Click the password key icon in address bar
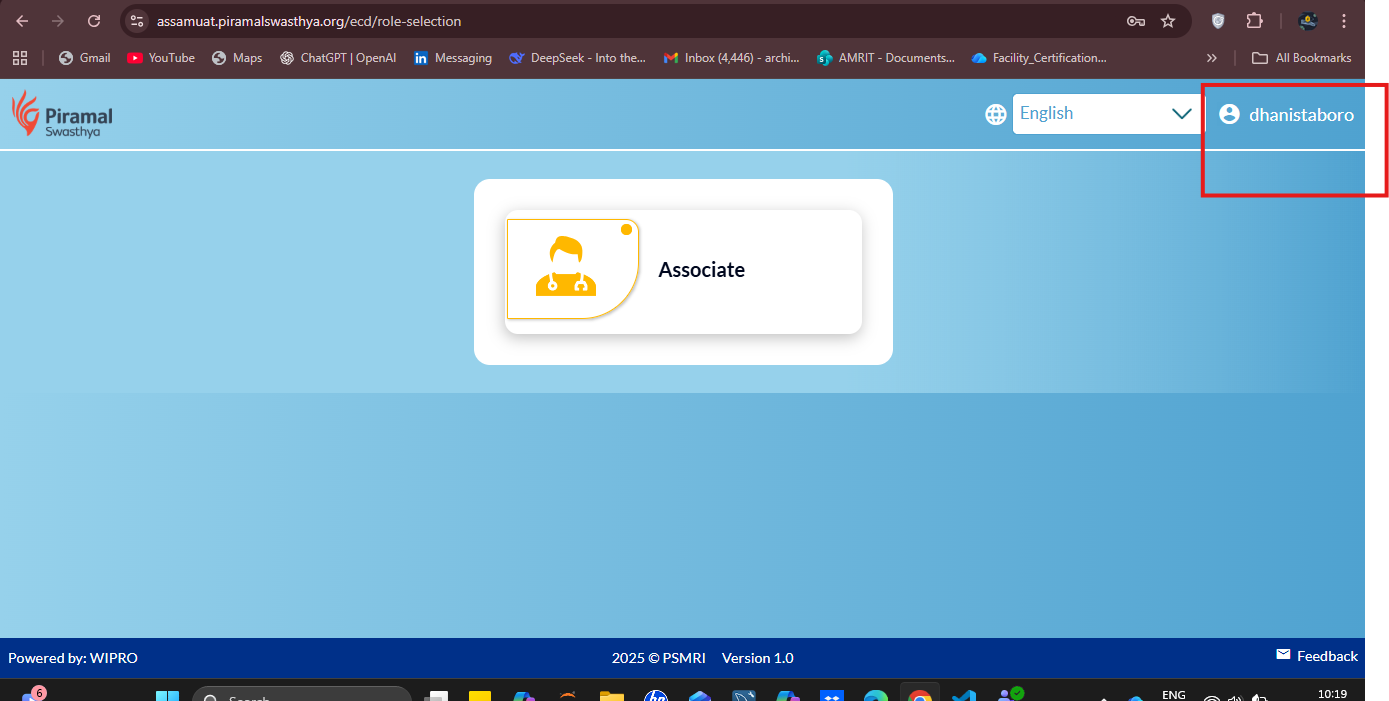The height and width of the screenshot is (701, 1389). click(1135, 21)
